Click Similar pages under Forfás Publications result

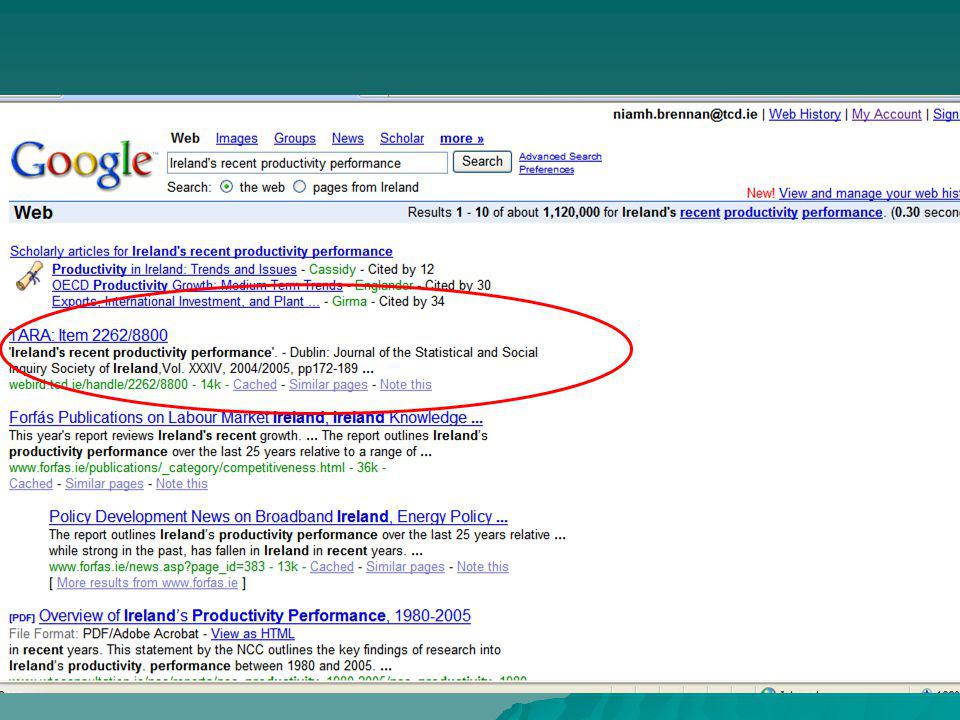pos(104,484)
